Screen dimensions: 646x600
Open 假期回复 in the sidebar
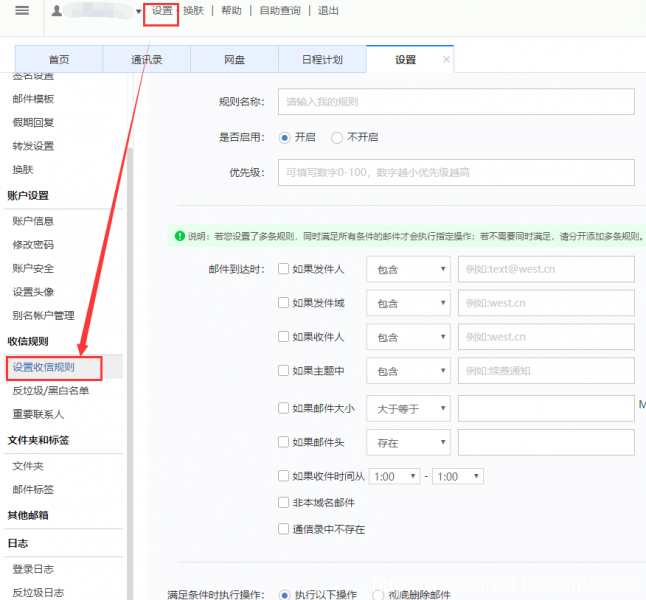[33, 122]
